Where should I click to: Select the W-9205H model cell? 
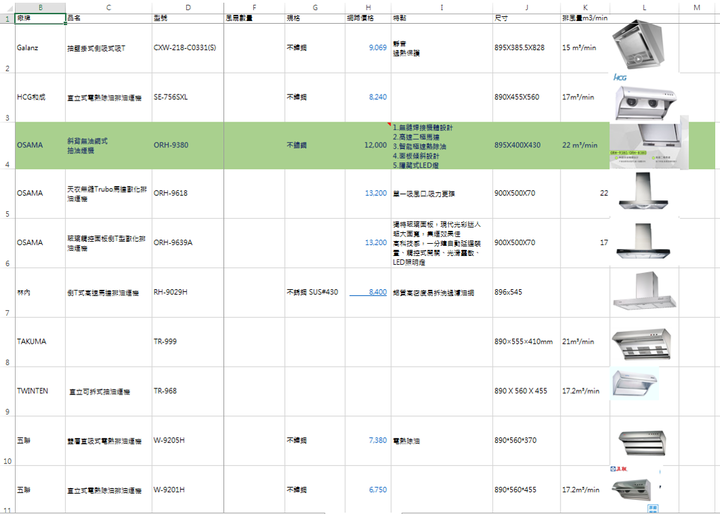coord(188,441)
